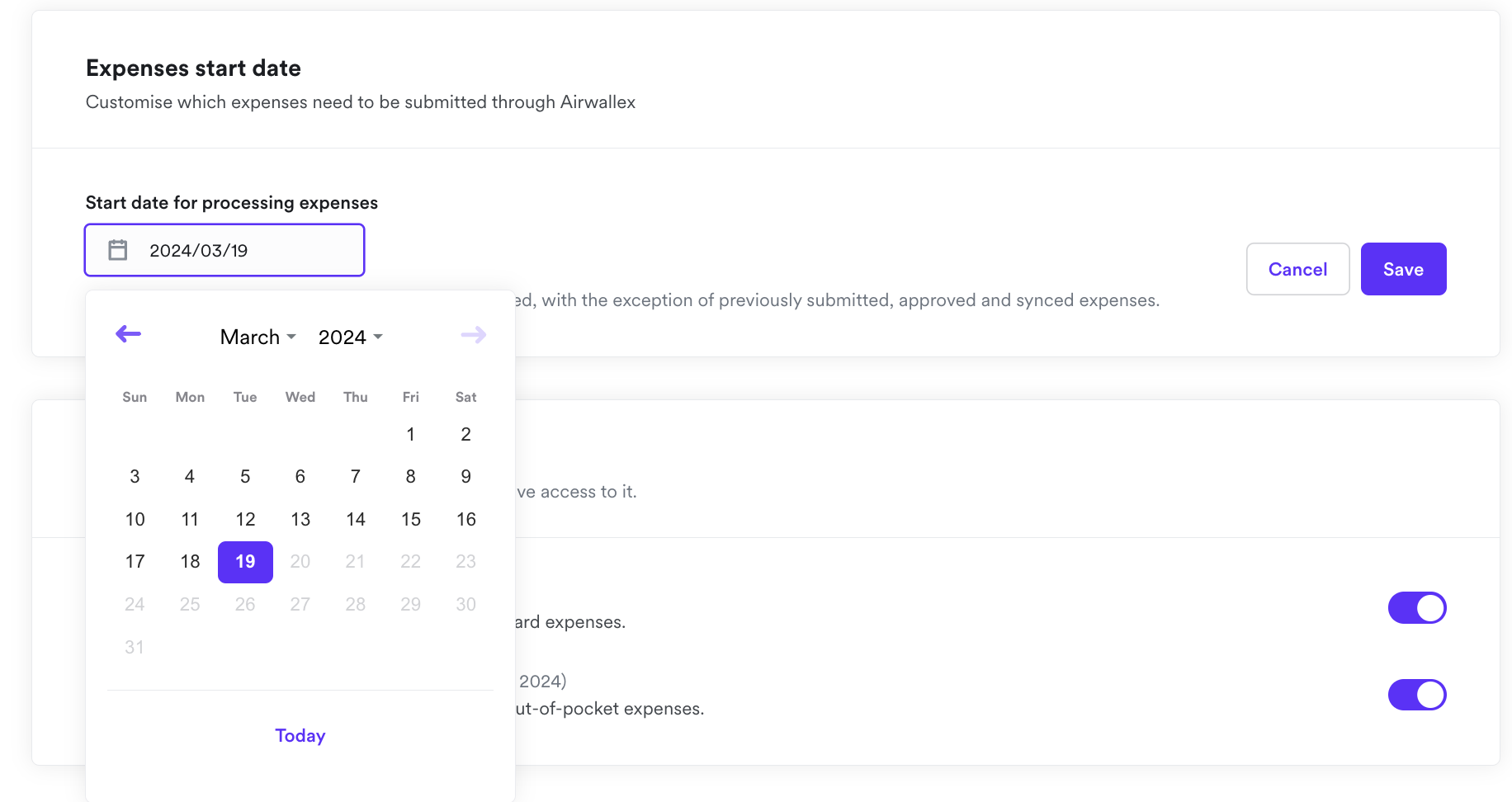Toggle the card expenses switch
This screenshot has width=1512, height=802.
click(x=1416, y=608)
